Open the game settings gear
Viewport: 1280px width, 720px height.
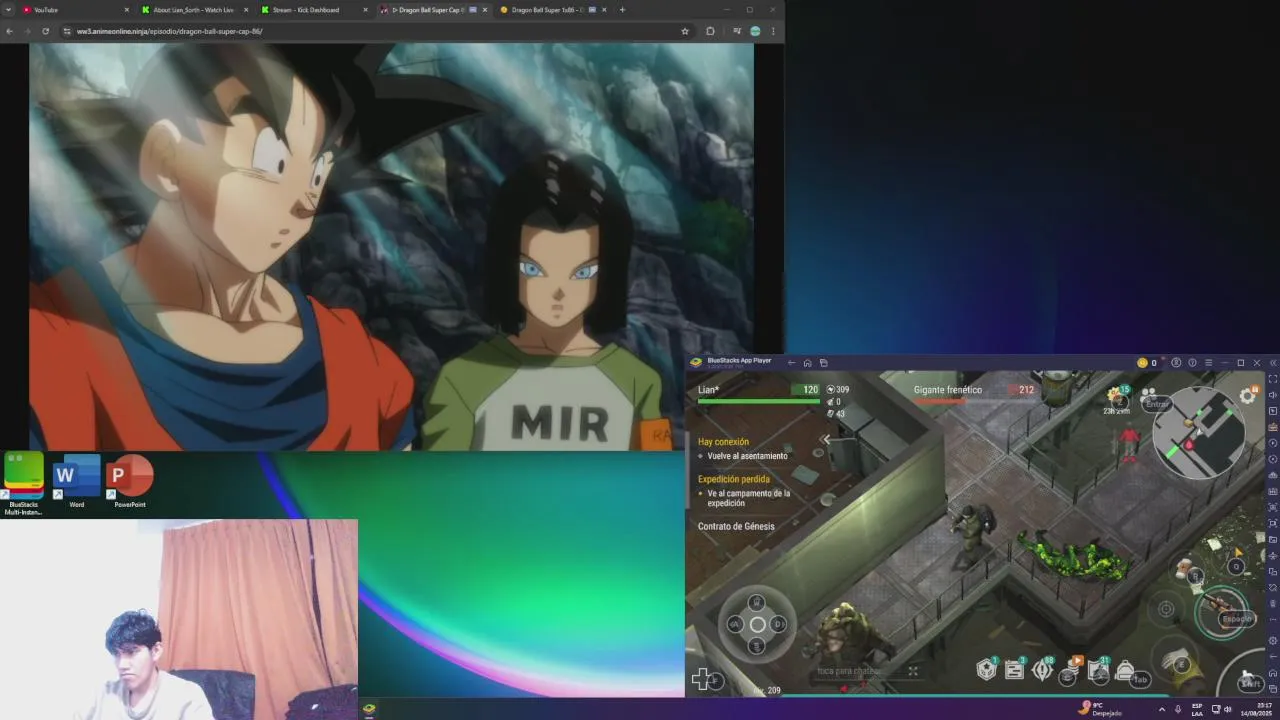click(x=1247, y=396)
